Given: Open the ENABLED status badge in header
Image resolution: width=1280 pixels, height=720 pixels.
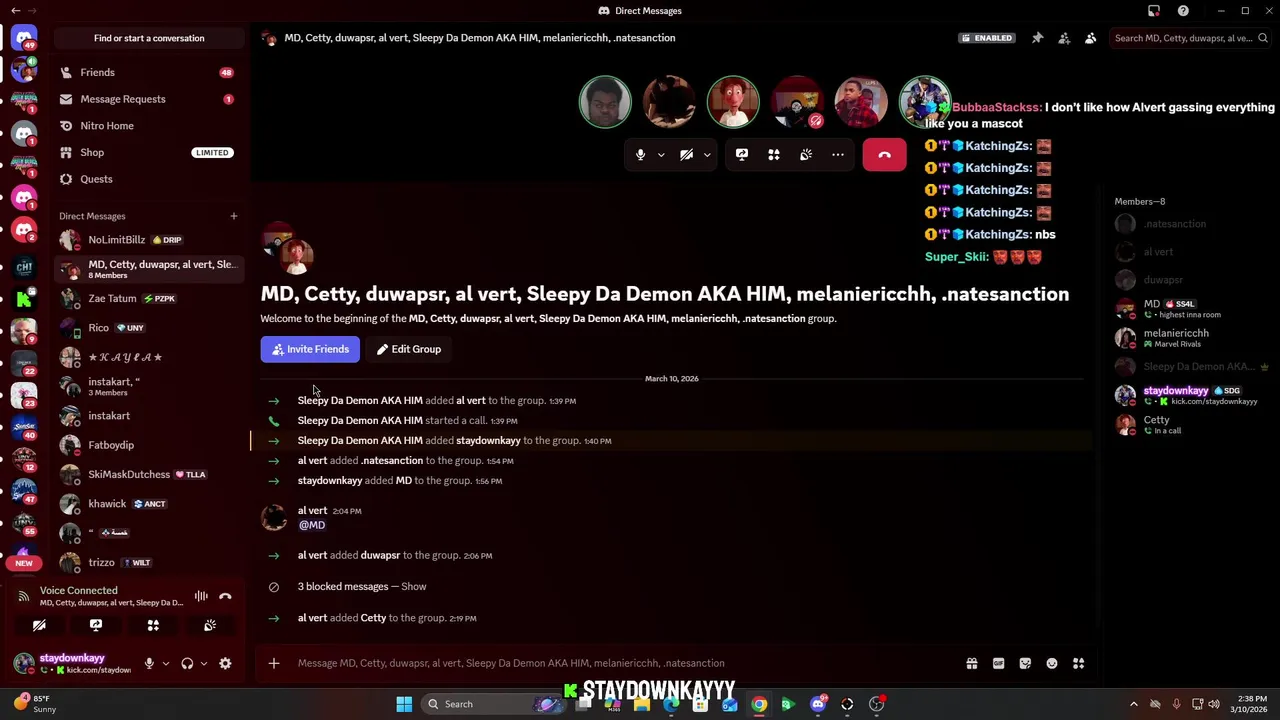Looking at the screenshot, I should click(x=987, y=38).
